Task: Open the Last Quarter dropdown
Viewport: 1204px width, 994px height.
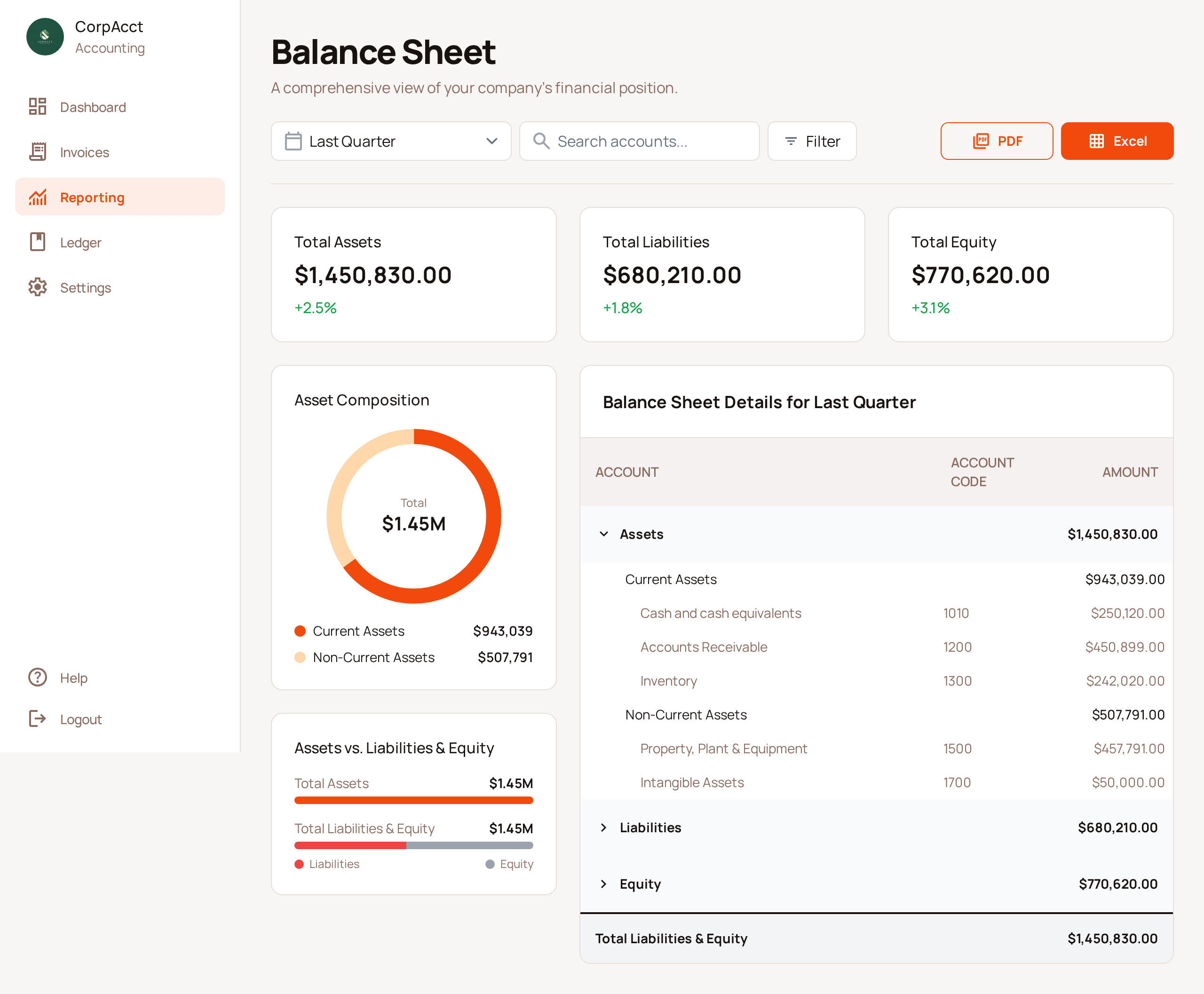Action: (391, 141)
